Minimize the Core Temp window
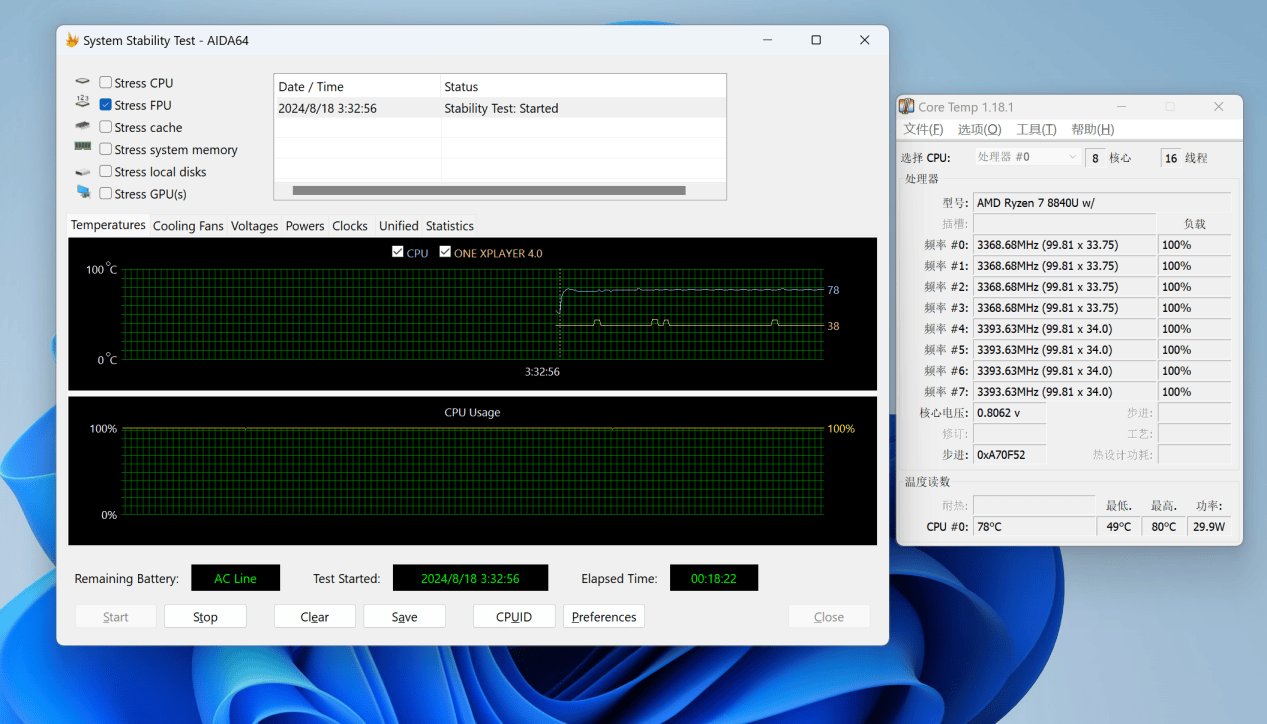The width and height of the screenshot is (1267, 724). coord(1123,107)
